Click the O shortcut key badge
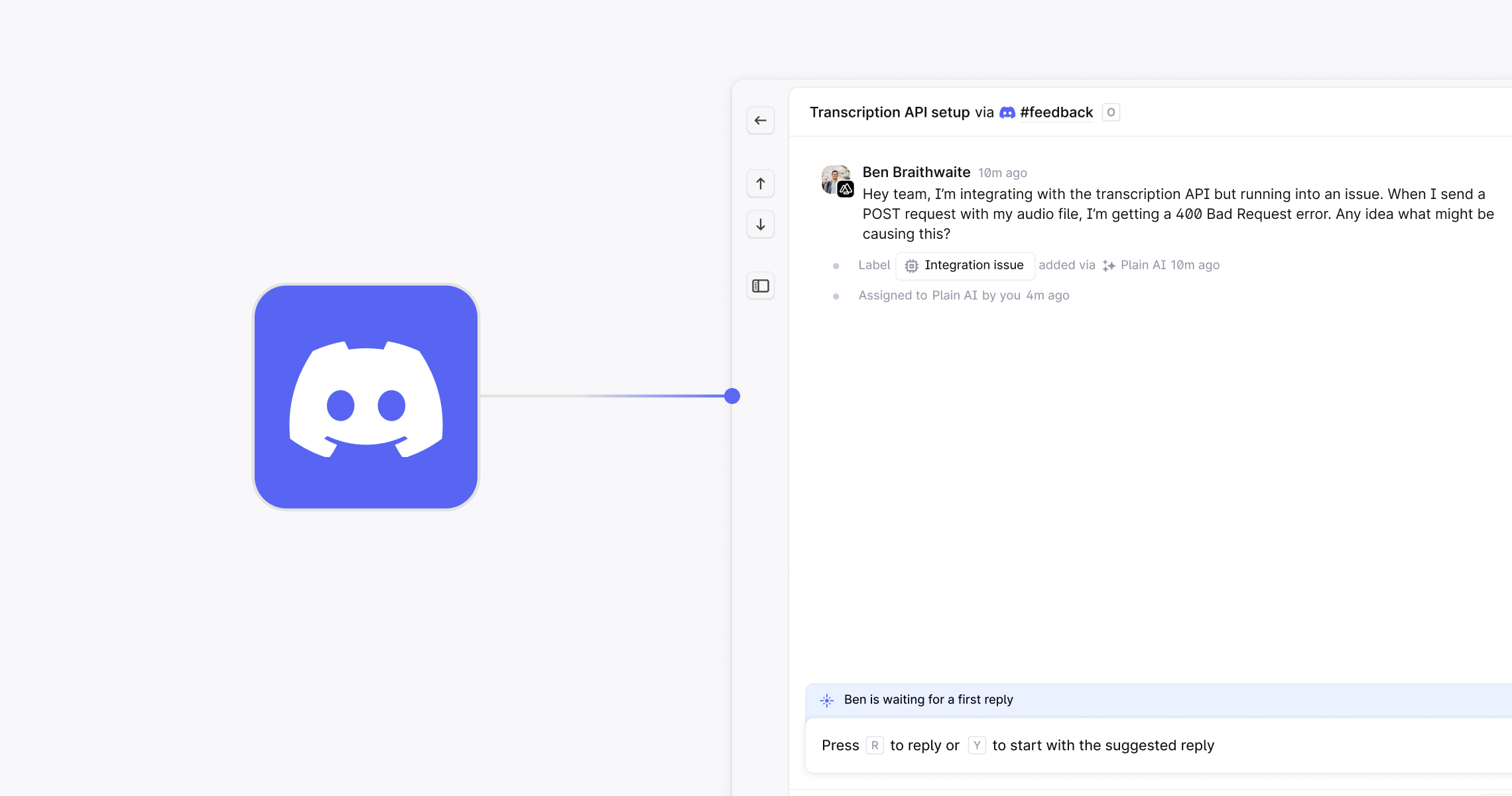 pos(1111,113)
